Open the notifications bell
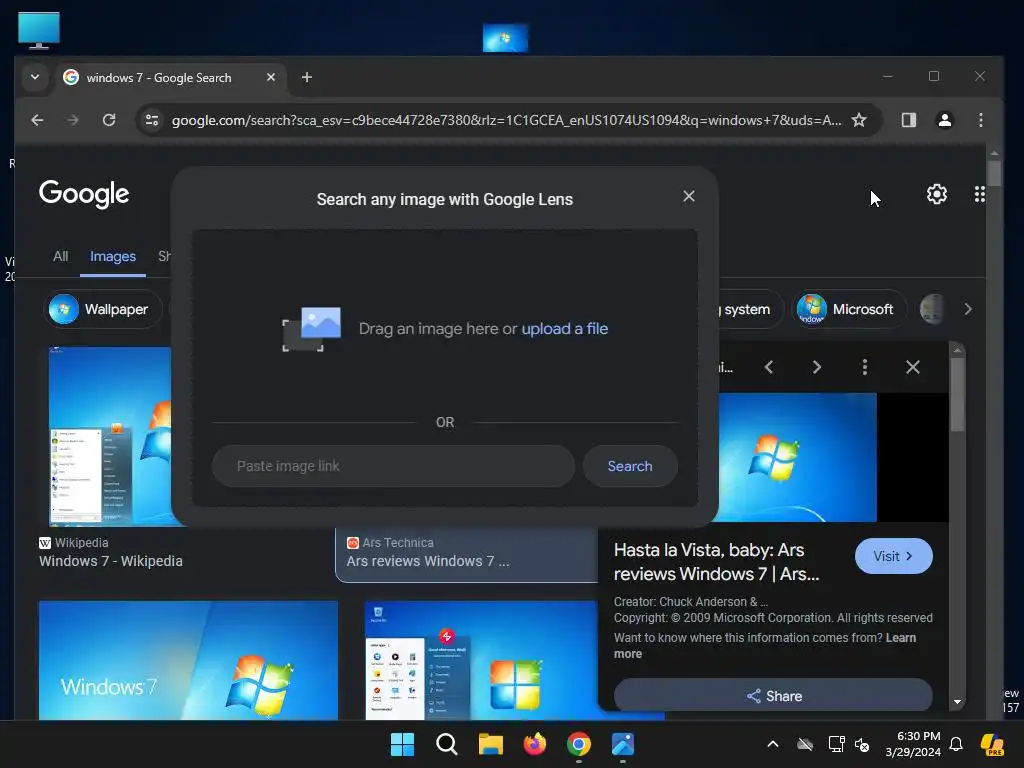Screen dimensions: 1024x768 [x=956, y=744]
